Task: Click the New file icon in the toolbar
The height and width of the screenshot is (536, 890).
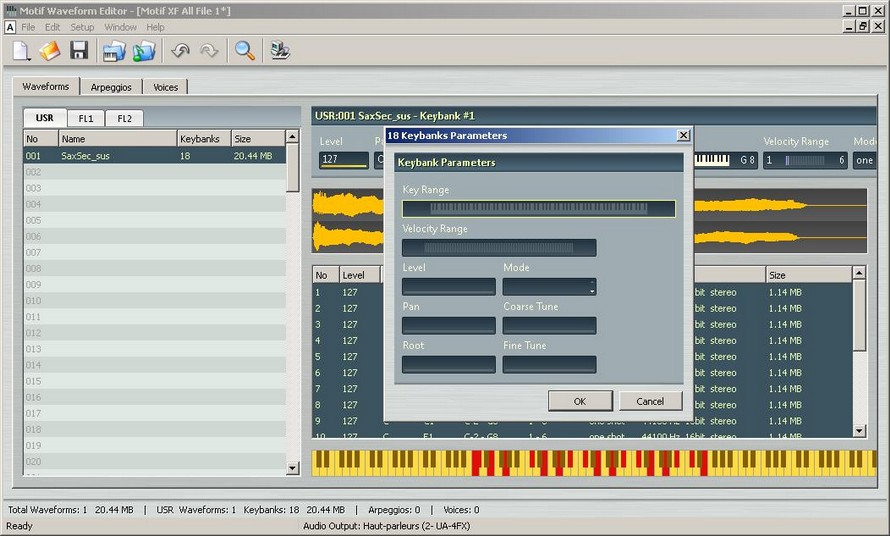Action: 21,50
